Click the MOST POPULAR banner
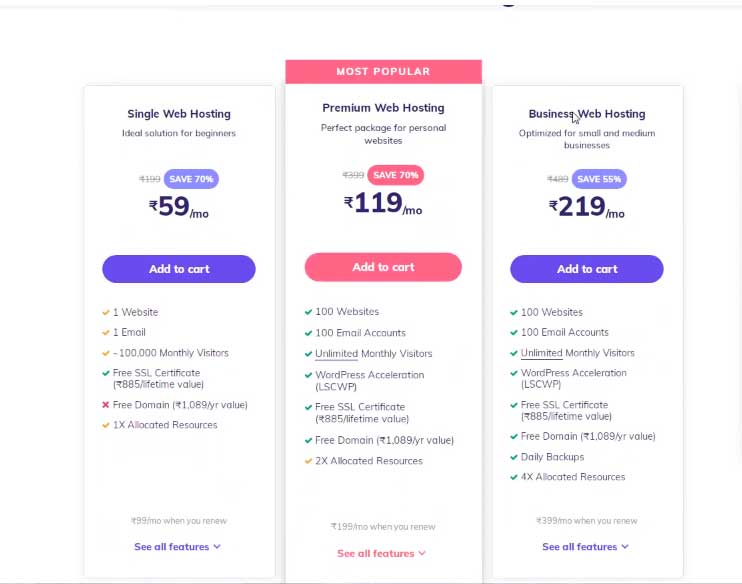The height and width of the screenshot is (584, 742). point(383,72)
